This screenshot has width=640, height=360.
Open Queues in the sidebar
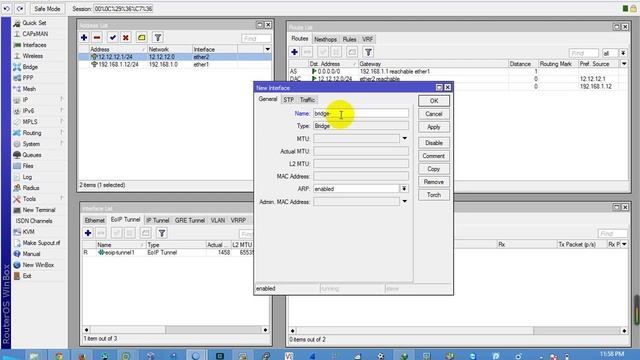[x=32, y=155]
